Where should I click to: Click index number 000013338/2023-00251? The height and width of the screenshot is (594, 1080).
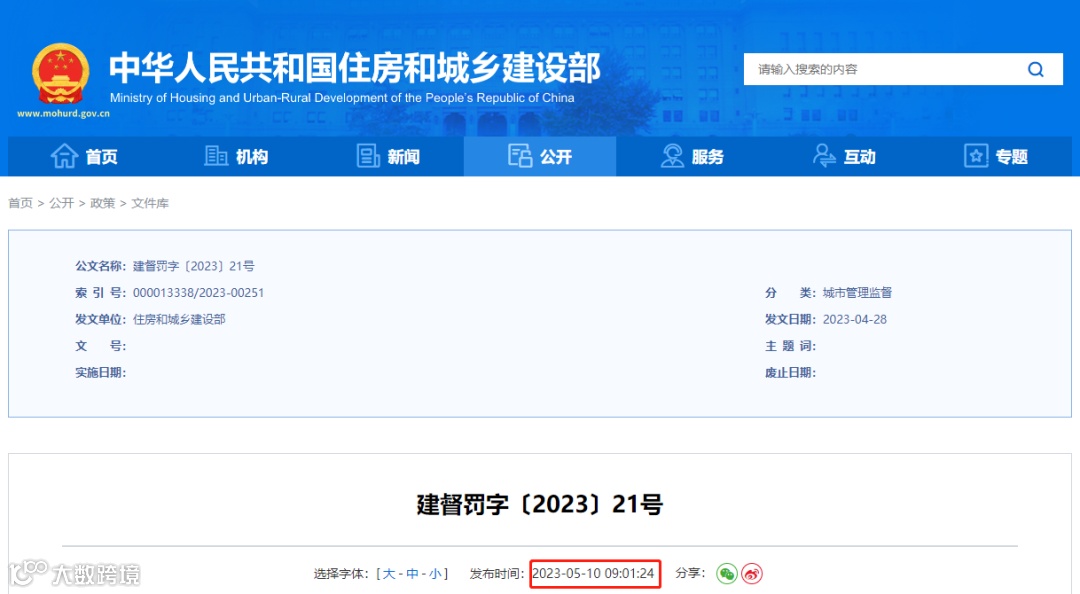pyautogui.click(x=198, y=293)
